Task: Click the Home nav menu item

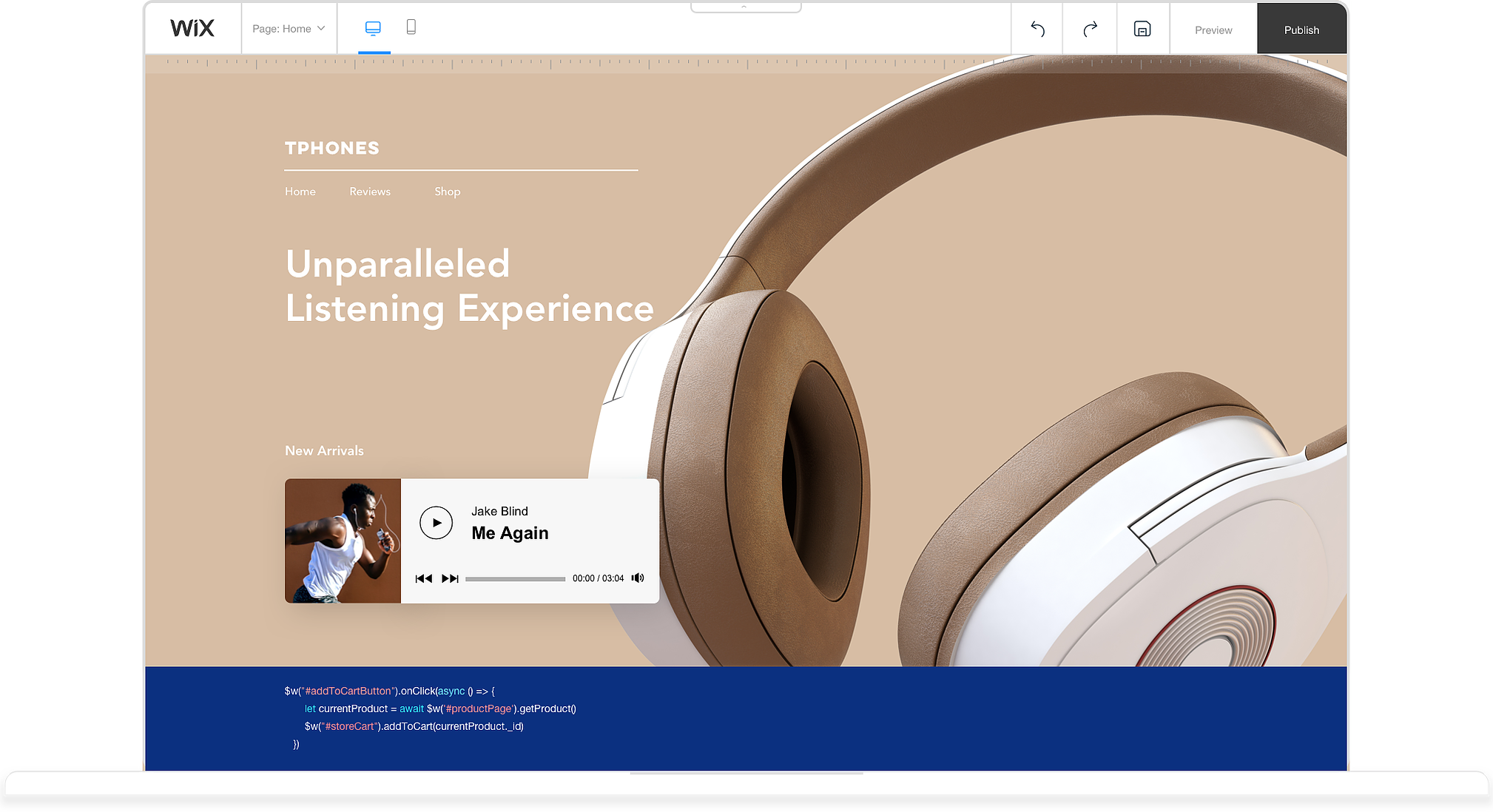Action: point(300,191)
